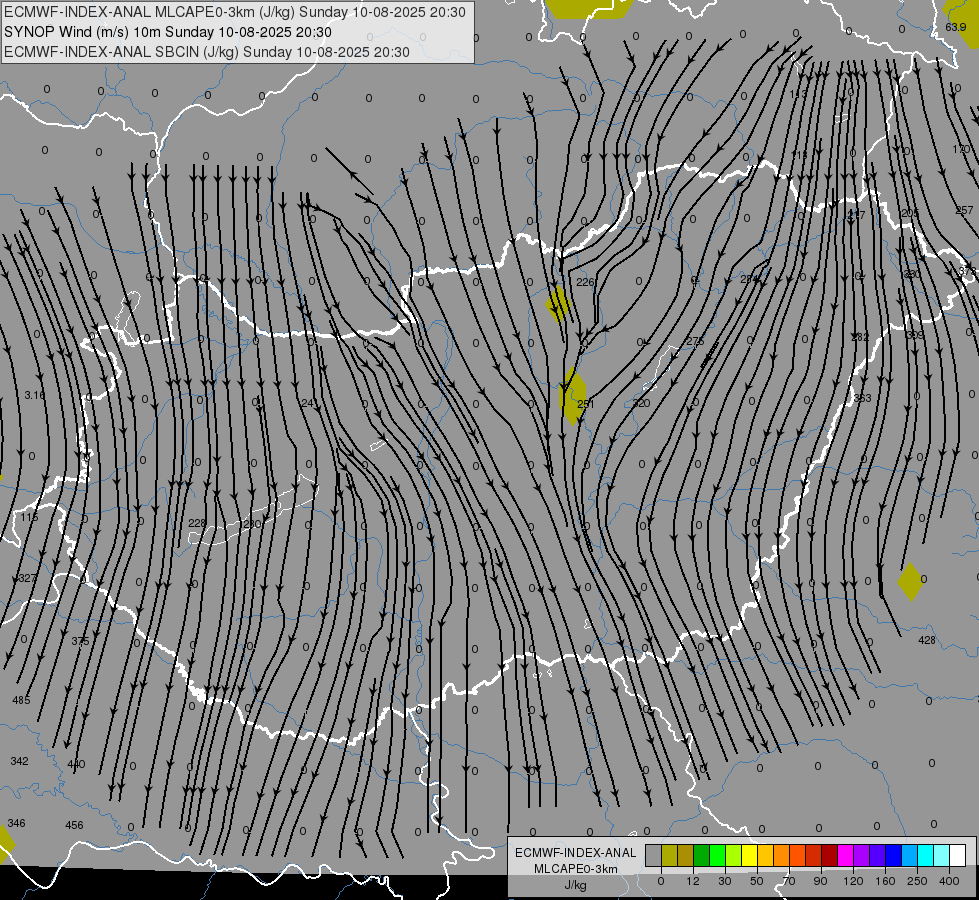Click the SBCIN value '327'
Viewport: 979px width, 900px height.
click(x=27, y=578)
